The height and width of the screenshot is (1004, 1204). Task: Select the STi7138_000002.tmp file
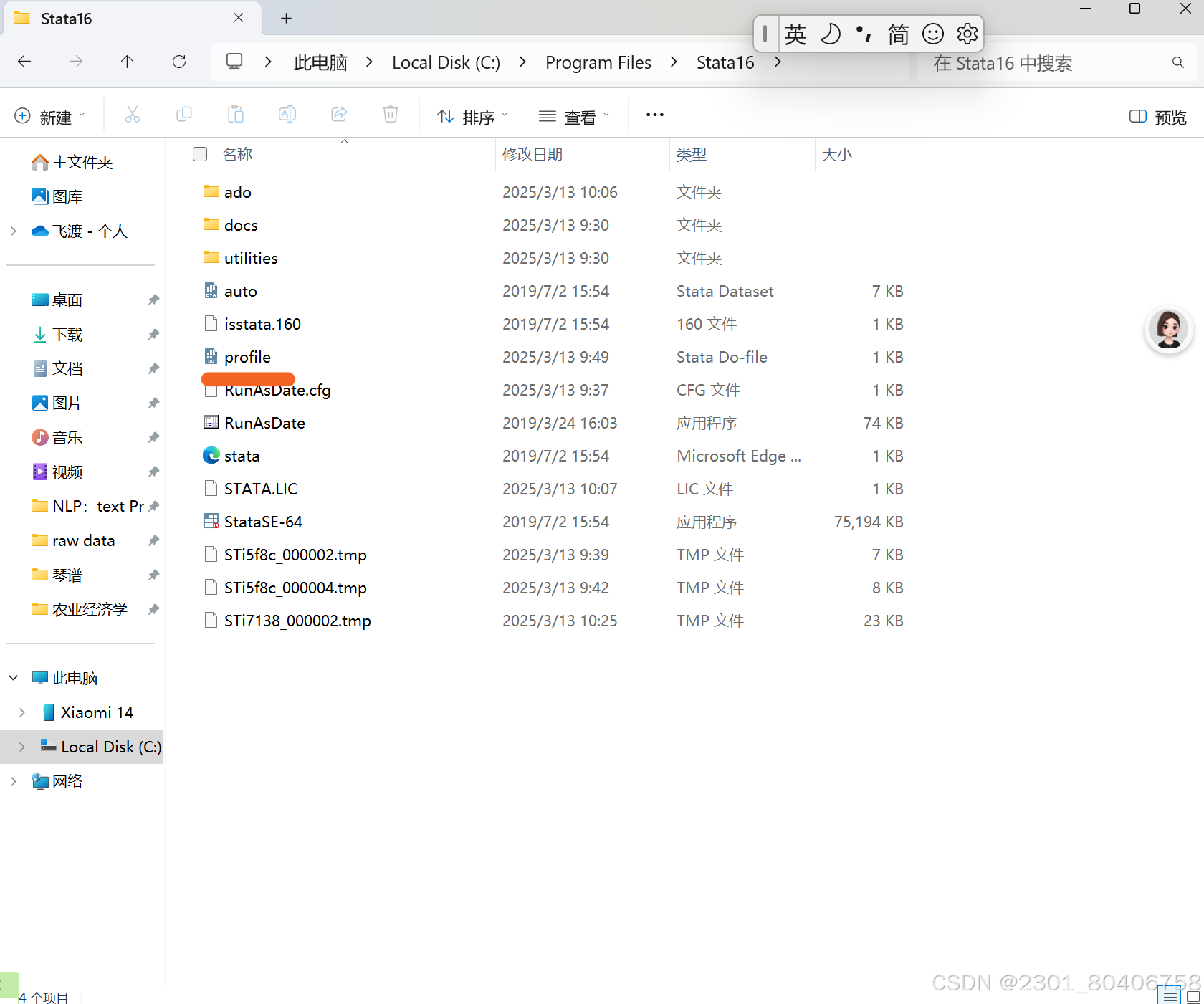click(x=287, y=621)
